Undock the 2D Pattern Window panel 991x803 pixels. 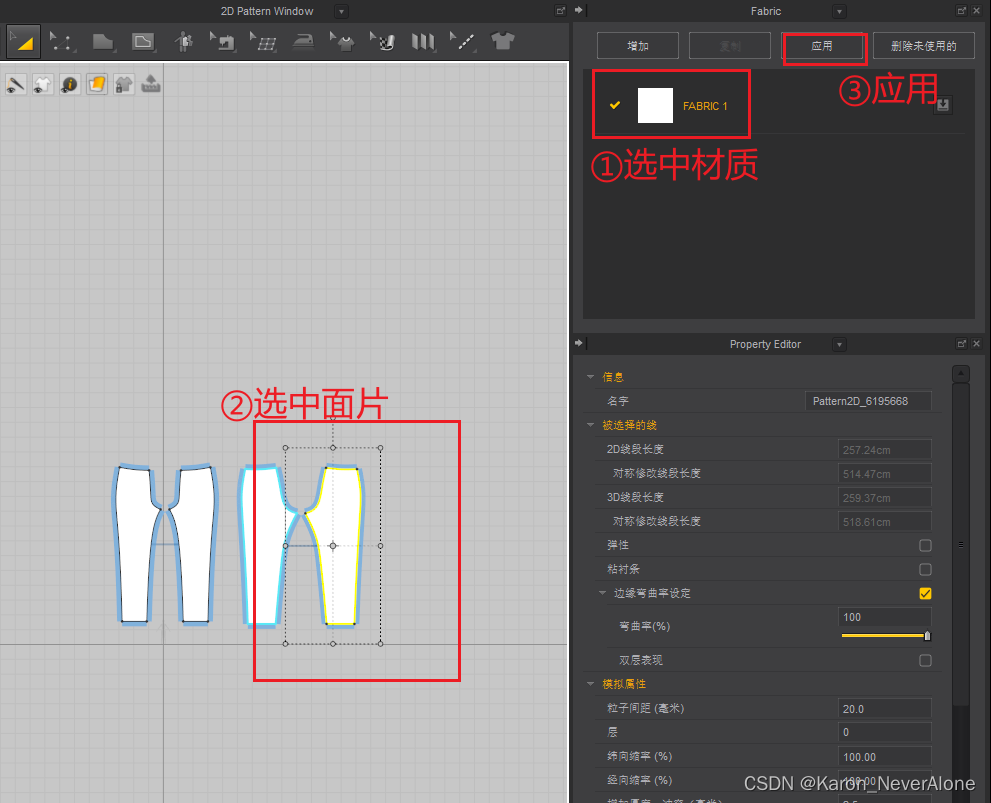(x=560, y=11)
